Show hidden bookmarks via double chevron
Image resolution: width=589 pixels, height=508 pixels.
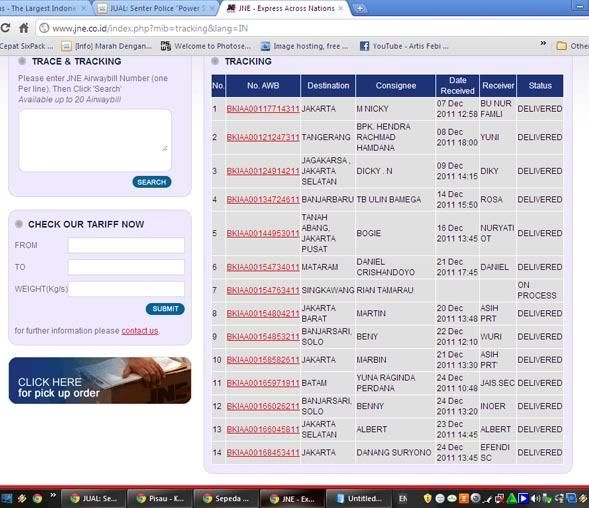[543, 44]
